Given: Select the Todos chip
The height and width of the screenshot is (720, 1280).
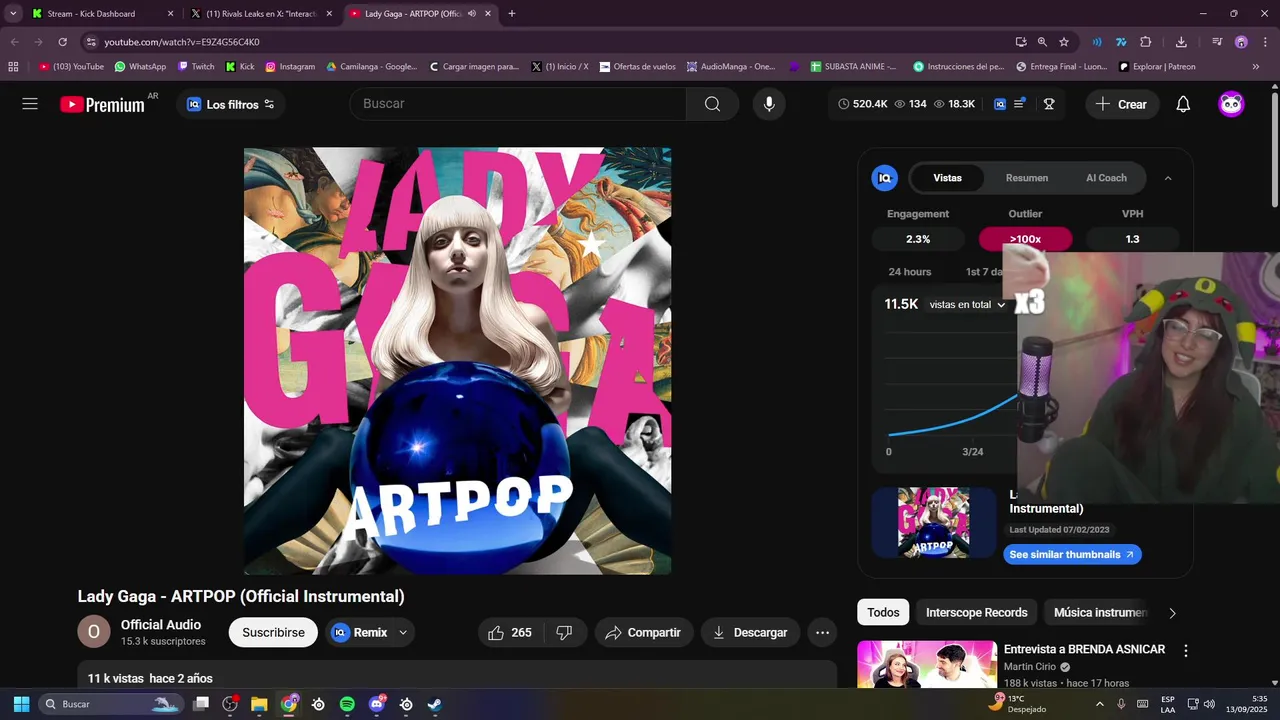Looking at the screenshot, I should point(883,612).
